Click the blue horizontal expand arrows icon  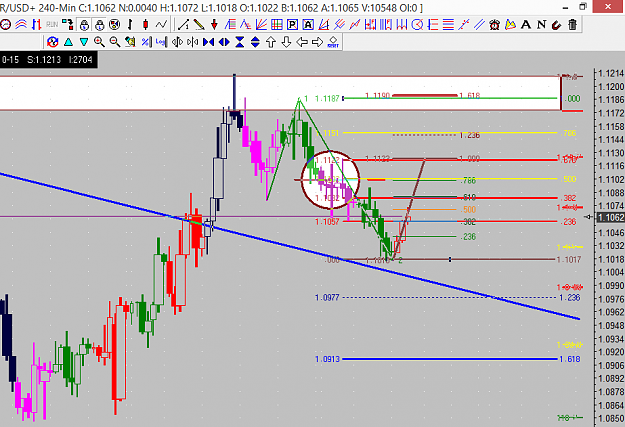(x=224, y=41)
